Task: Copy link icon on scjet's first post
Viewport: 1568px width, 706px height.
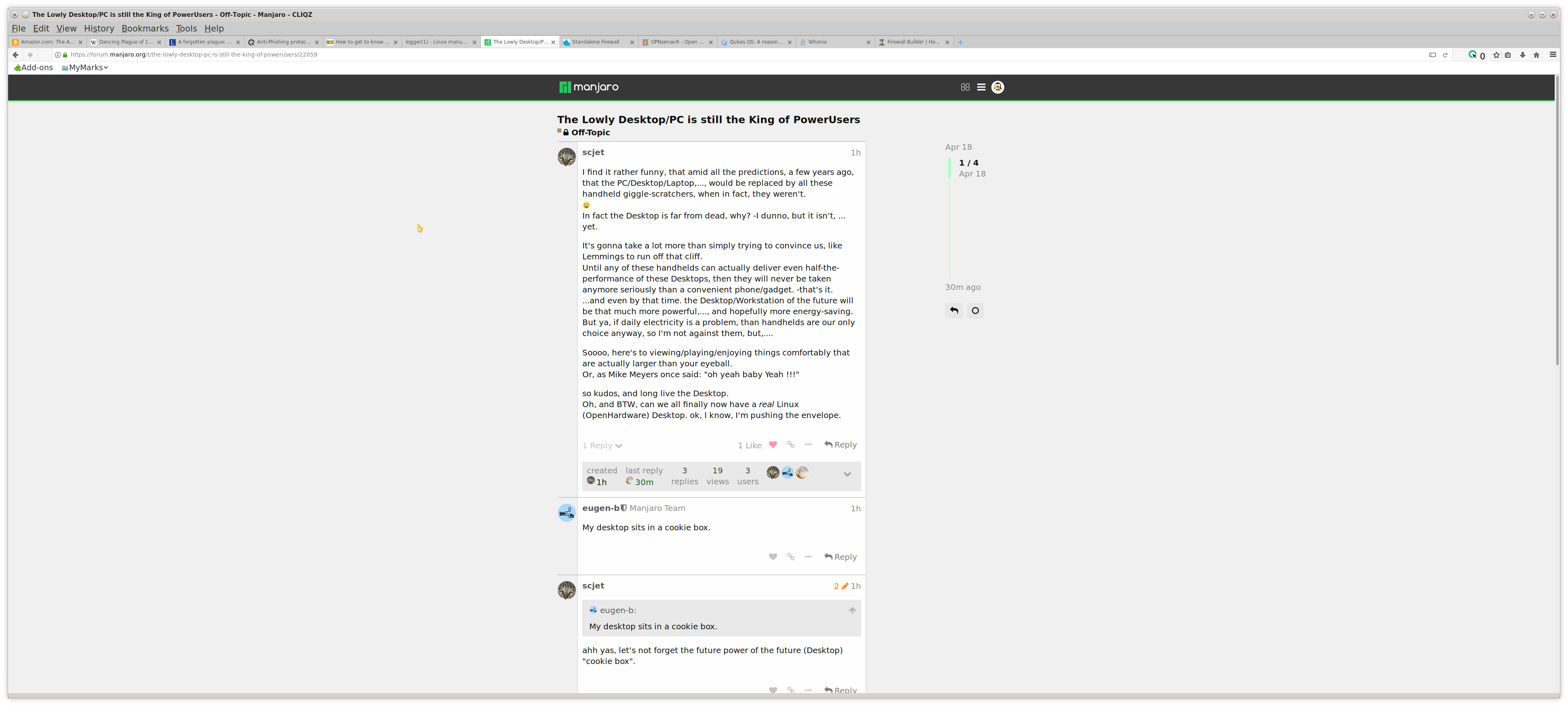Action: click(x=791, y=445)
